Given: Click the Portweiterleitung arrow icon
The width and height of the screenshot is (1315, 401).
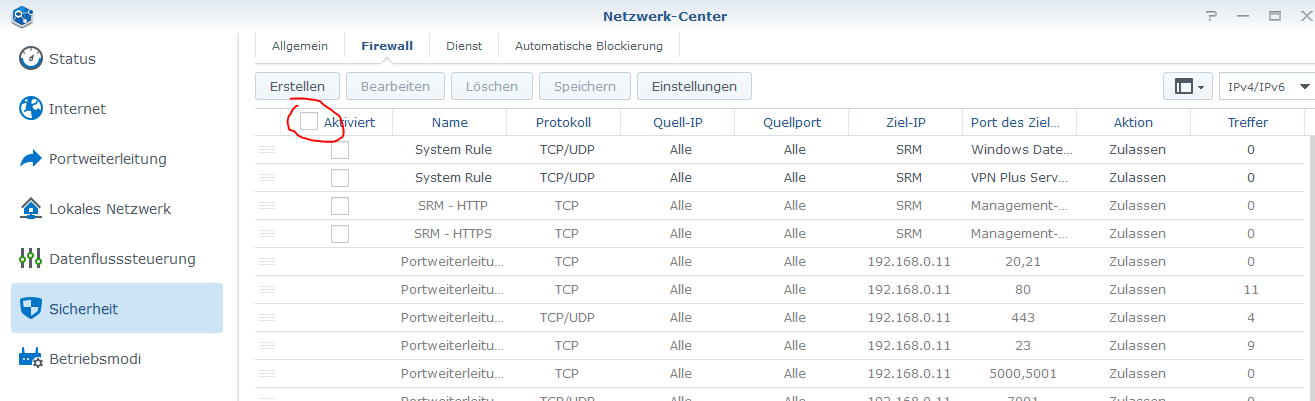Looking at the screenshot, I should point(31,159).
